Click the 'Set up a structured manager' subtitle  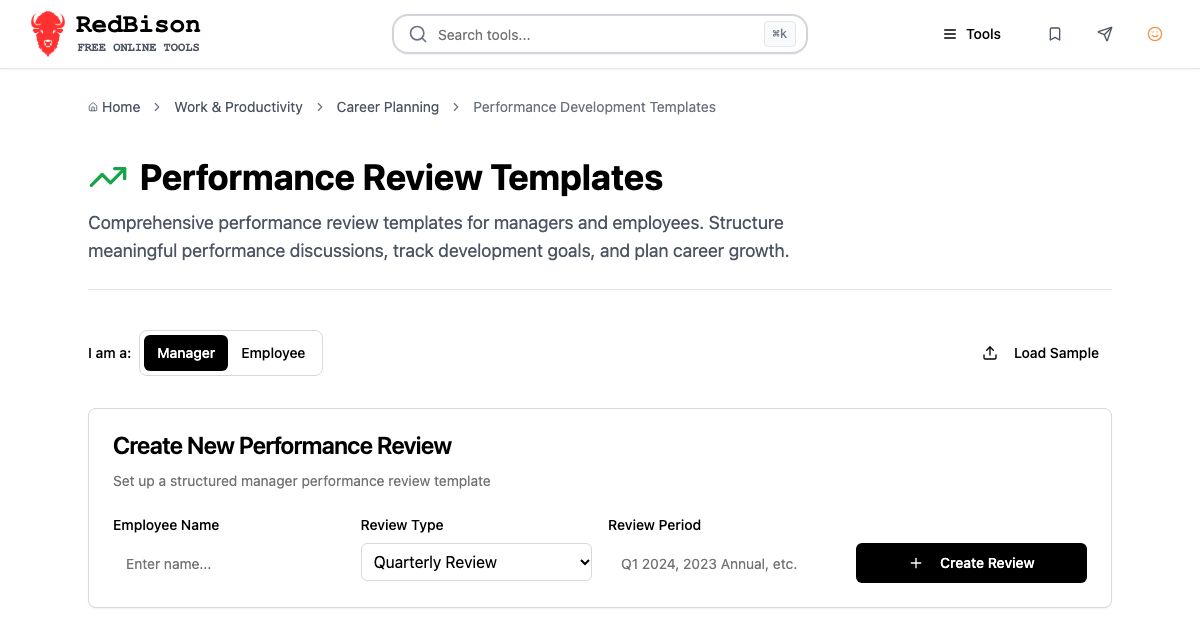pyautogui.click(x=302, y=481)
